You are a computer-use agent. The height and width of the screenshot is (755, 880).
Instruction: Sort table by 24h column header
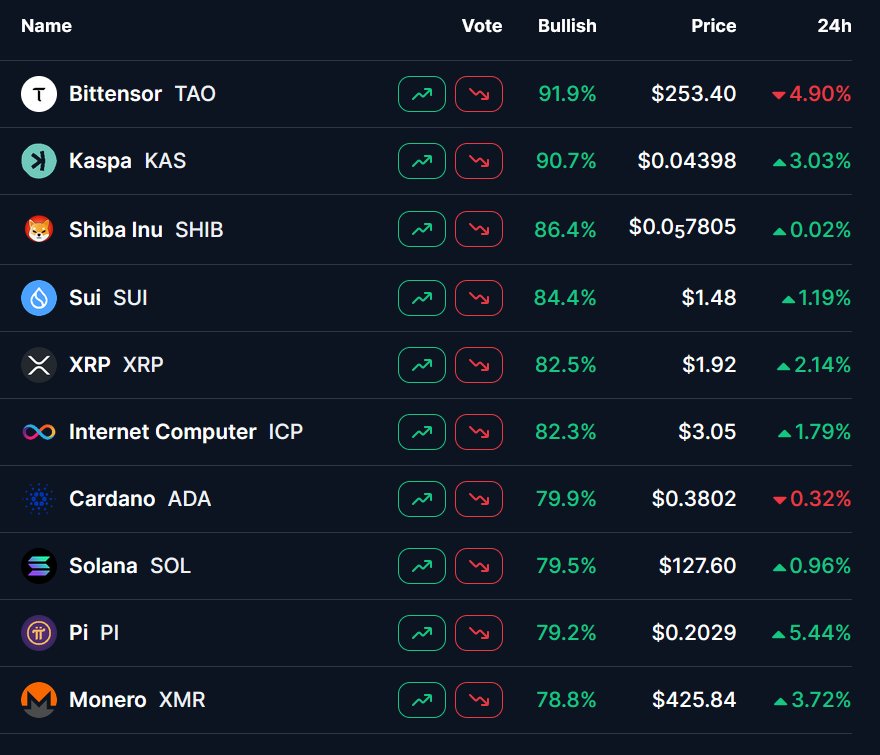834,26
